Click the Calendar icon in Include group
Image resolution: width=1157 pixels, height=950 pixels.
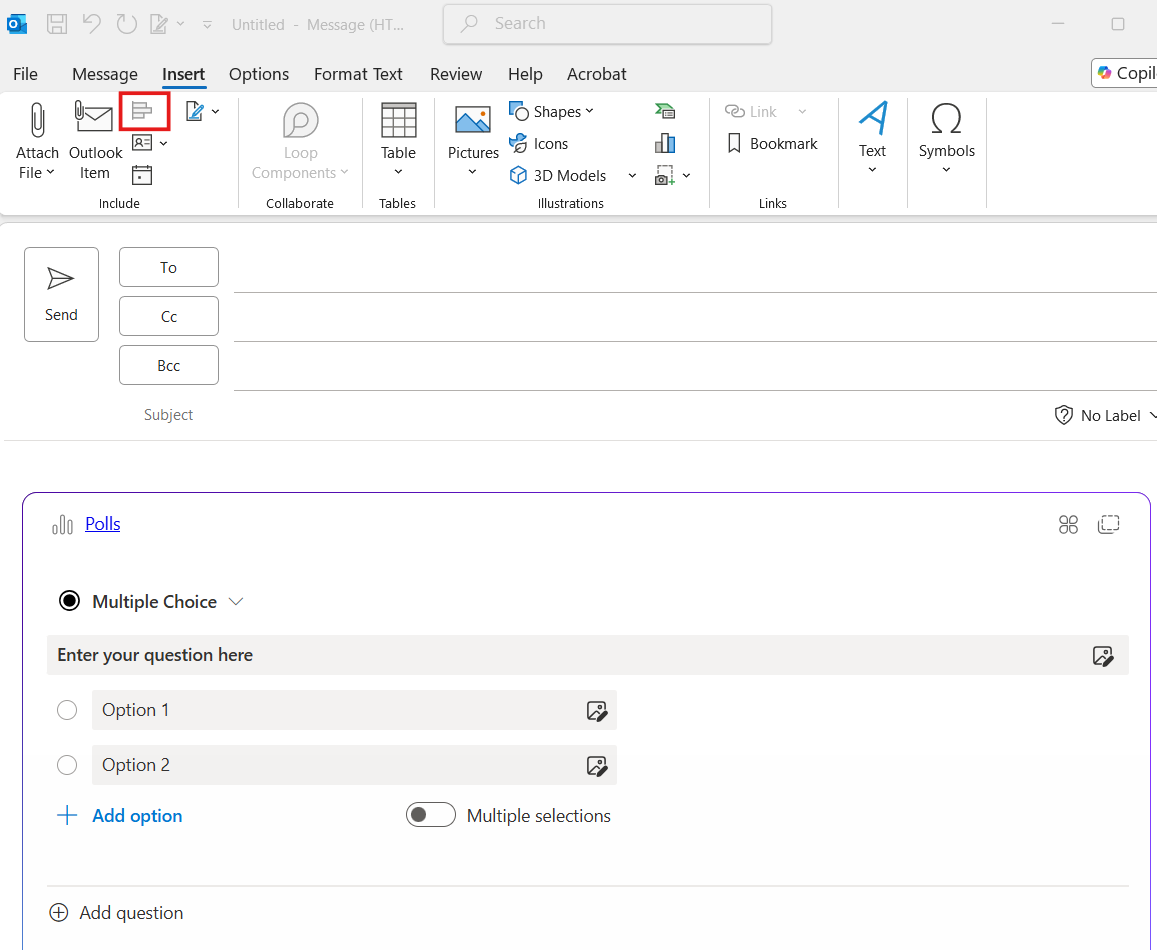tap(142, 175)
